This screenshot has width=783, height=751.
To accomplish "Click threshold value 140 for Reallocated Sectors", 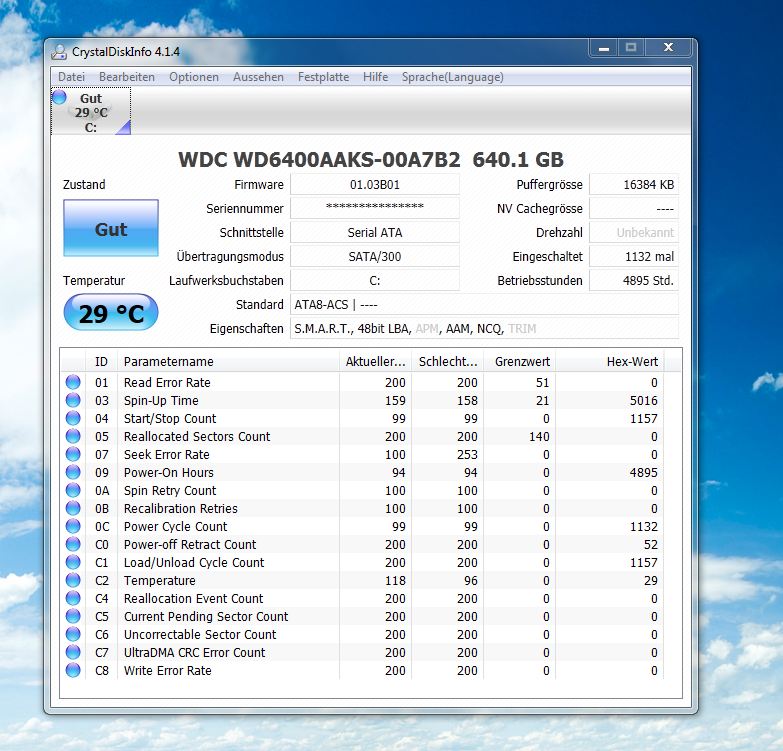I will [539, 436].
